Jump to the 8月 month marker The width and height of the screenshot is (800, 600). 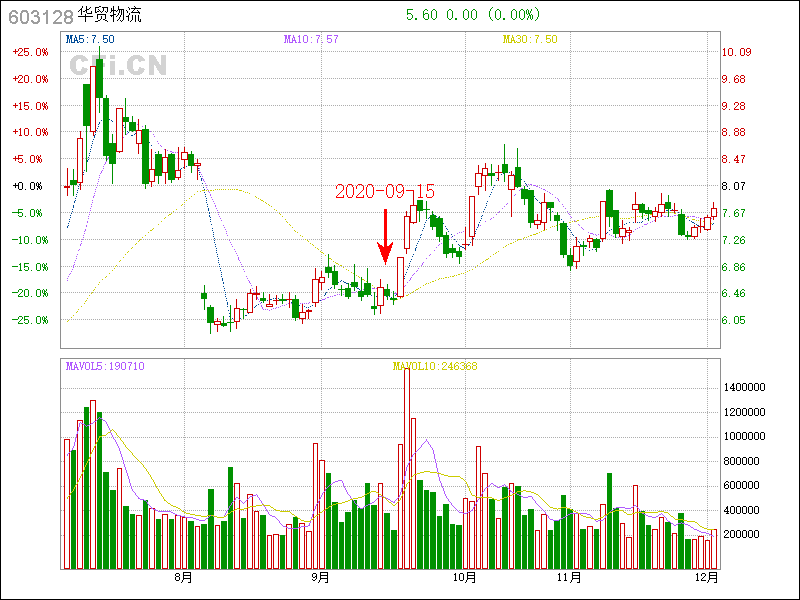pyautogui.click(x=184, y=577)
